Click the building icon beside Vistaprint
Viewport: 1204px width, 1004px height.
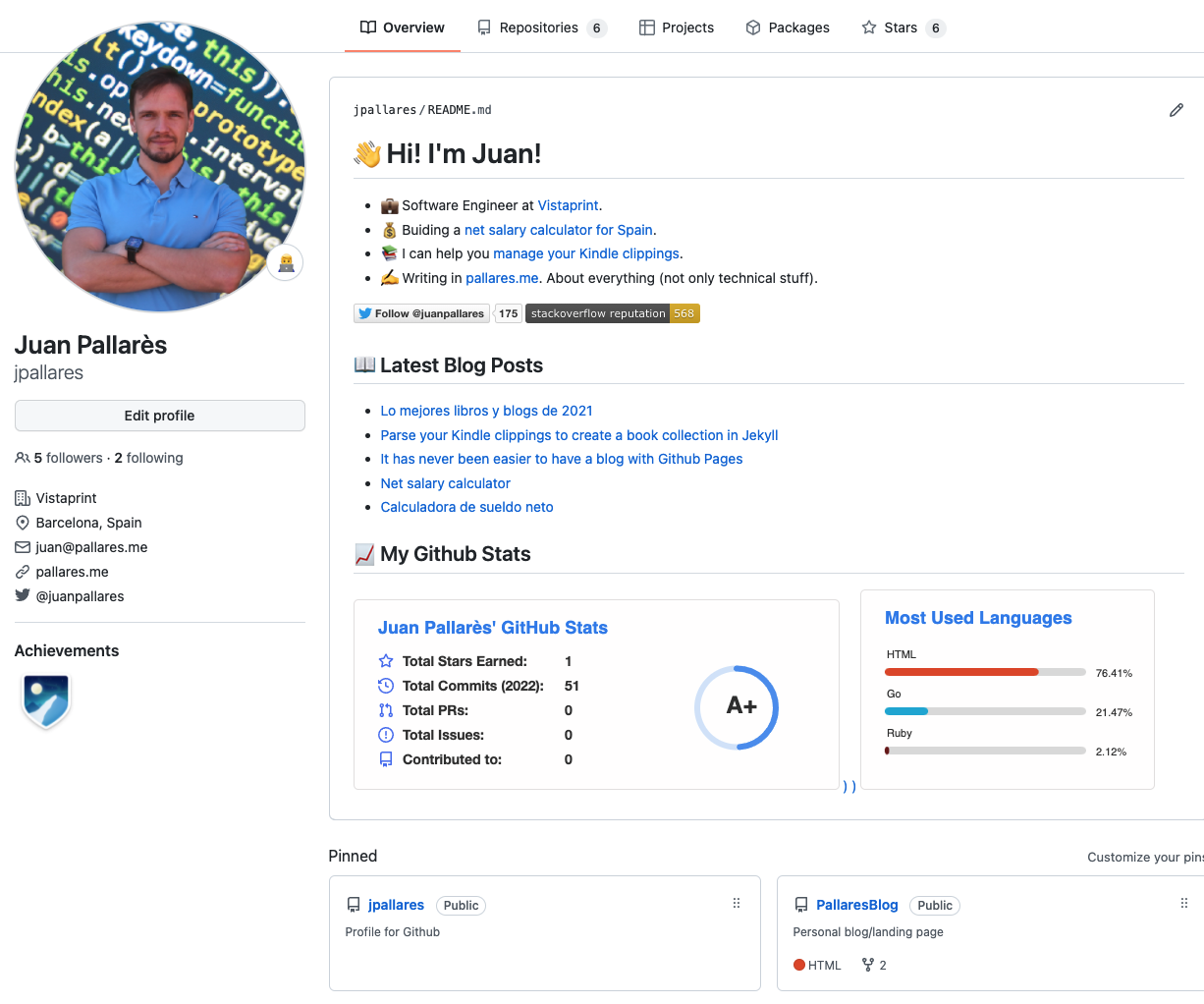point(22,498)
